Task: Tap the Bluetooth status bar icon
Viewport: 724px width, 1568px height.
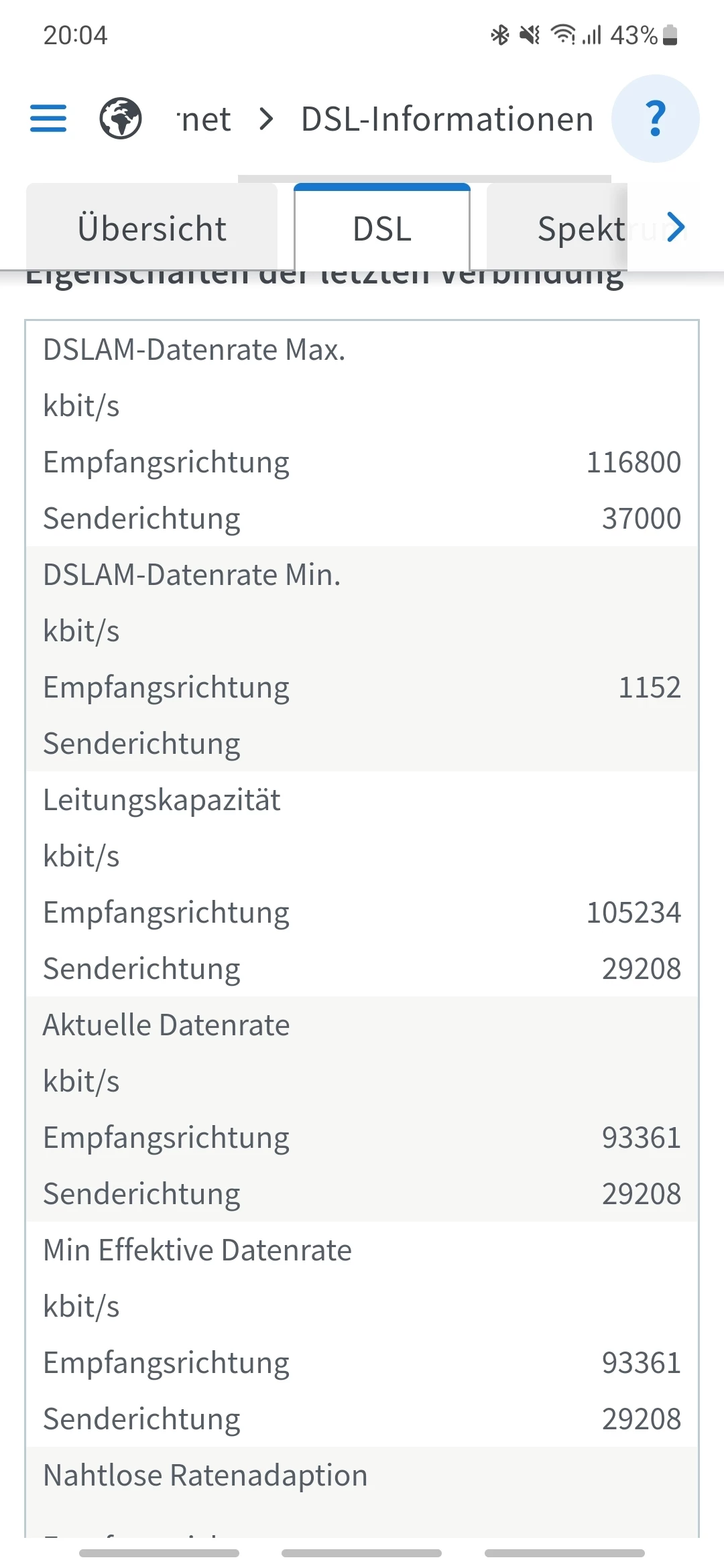Action: click(500, 35)
